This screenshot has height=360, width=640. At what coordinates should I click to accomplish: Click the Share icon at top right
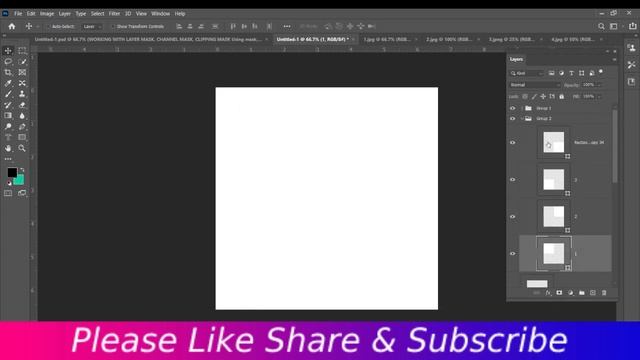(633, 26)
